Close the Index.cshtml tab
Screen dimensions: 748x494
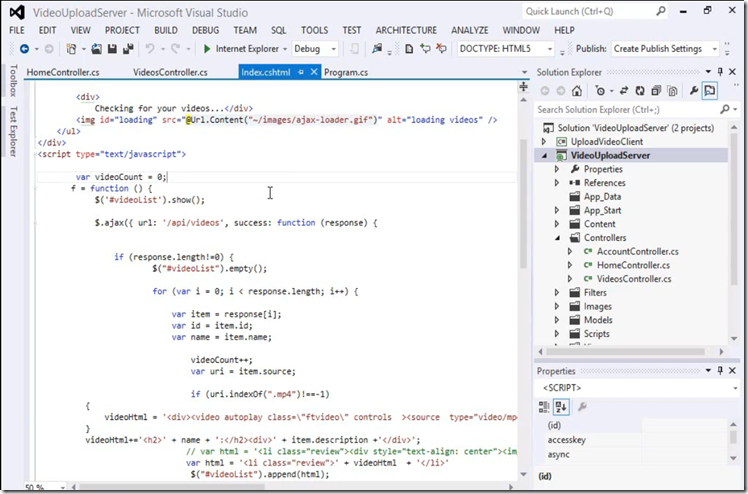[x=314, y=72]
